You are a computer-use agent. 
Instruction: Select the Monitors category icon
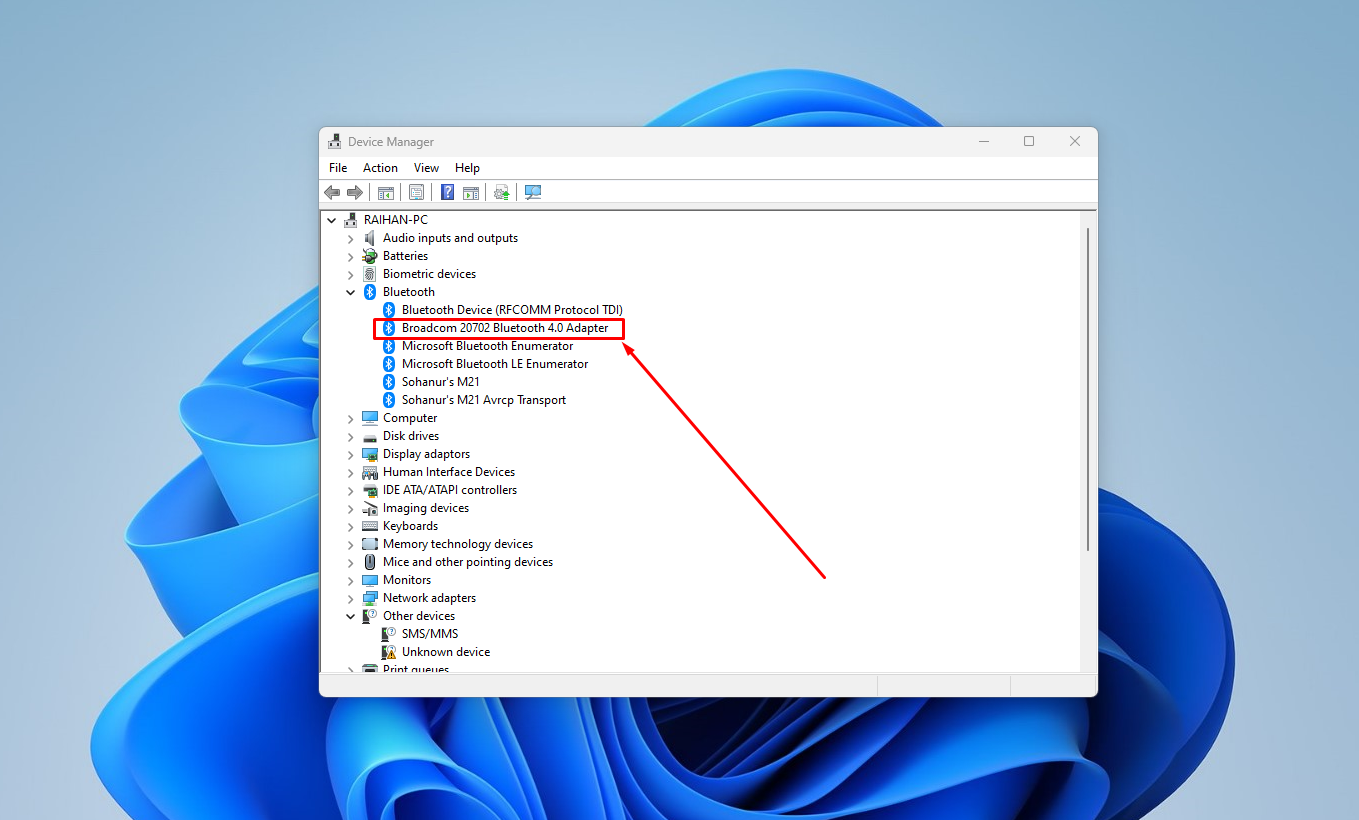pos(370,580)
